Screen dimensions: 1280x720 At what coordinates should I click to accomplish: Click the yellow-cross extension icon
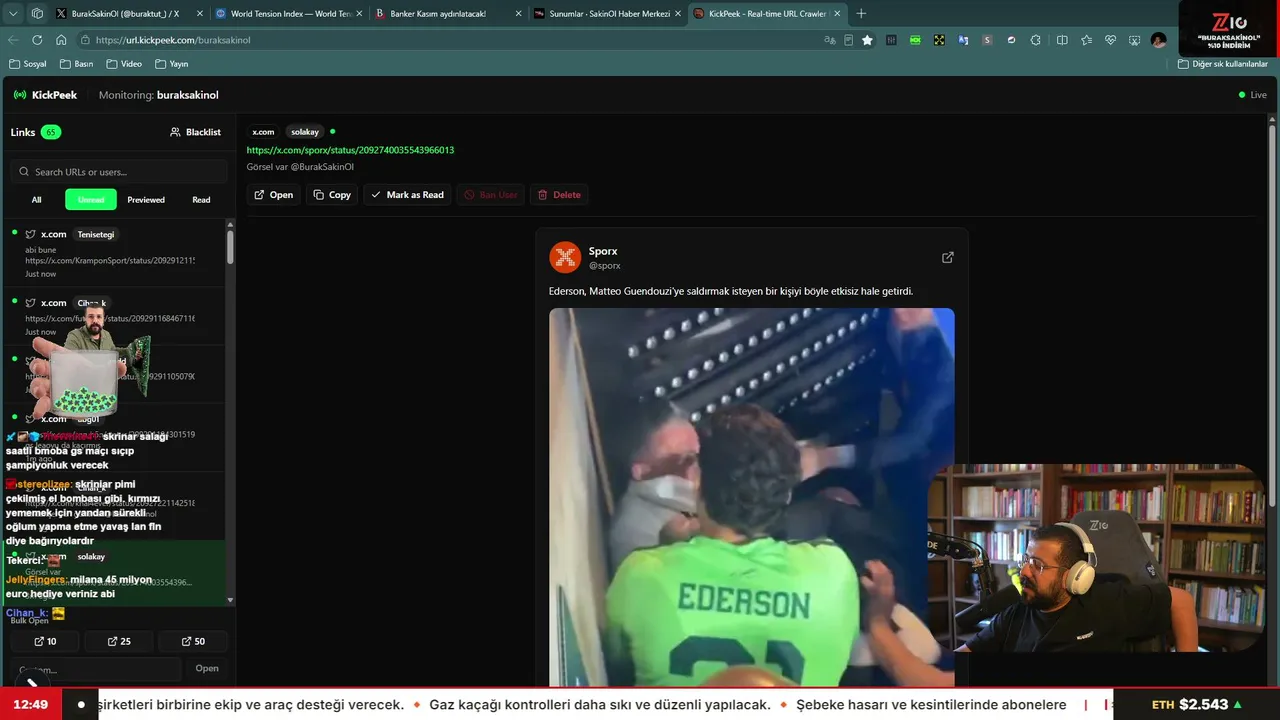click(x=939, y=40)
